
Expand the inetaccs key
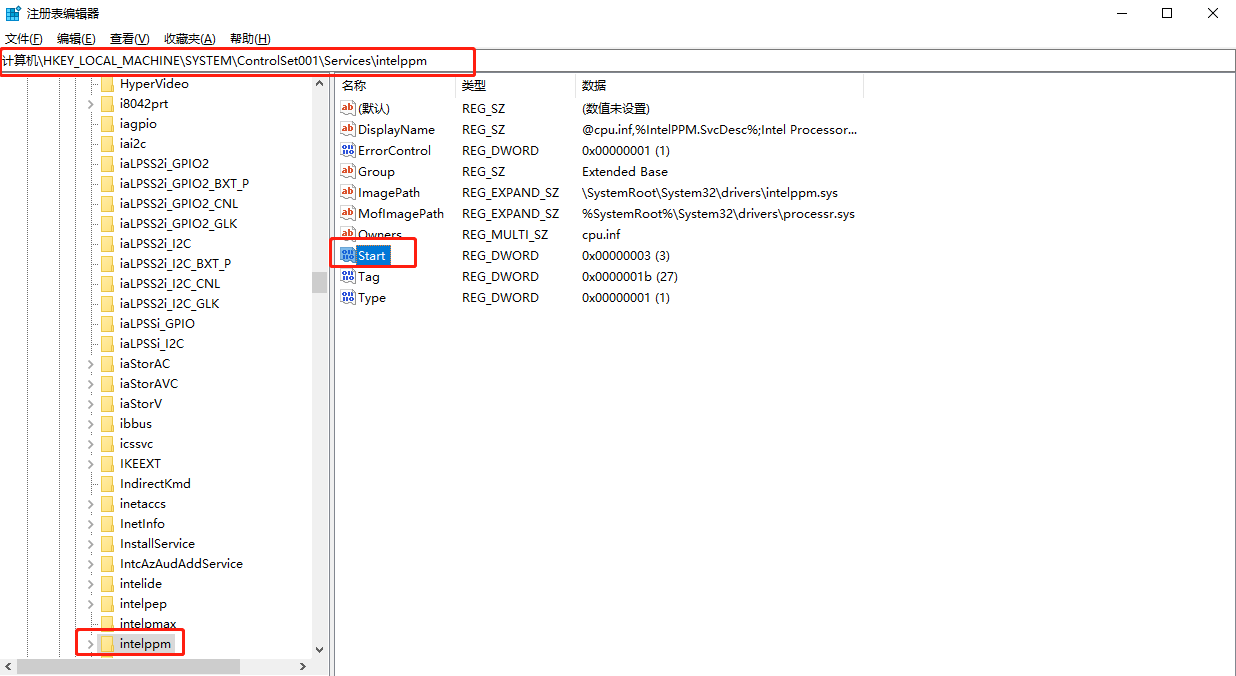(x=91, y=504)
